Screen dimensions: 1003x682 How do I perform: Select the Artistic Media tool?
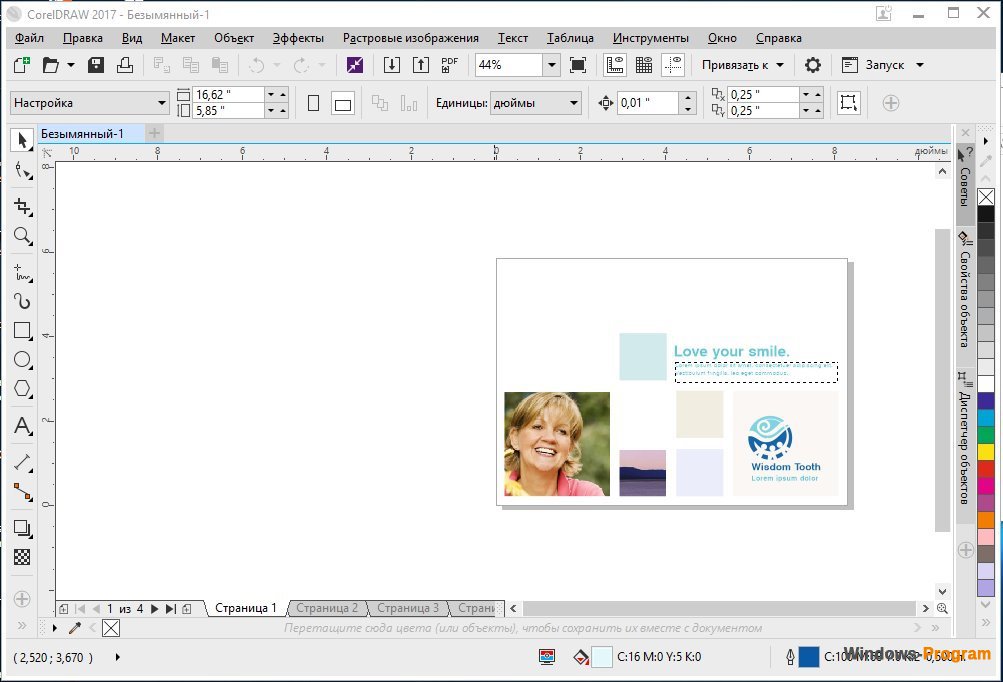(x=22, y=301)
